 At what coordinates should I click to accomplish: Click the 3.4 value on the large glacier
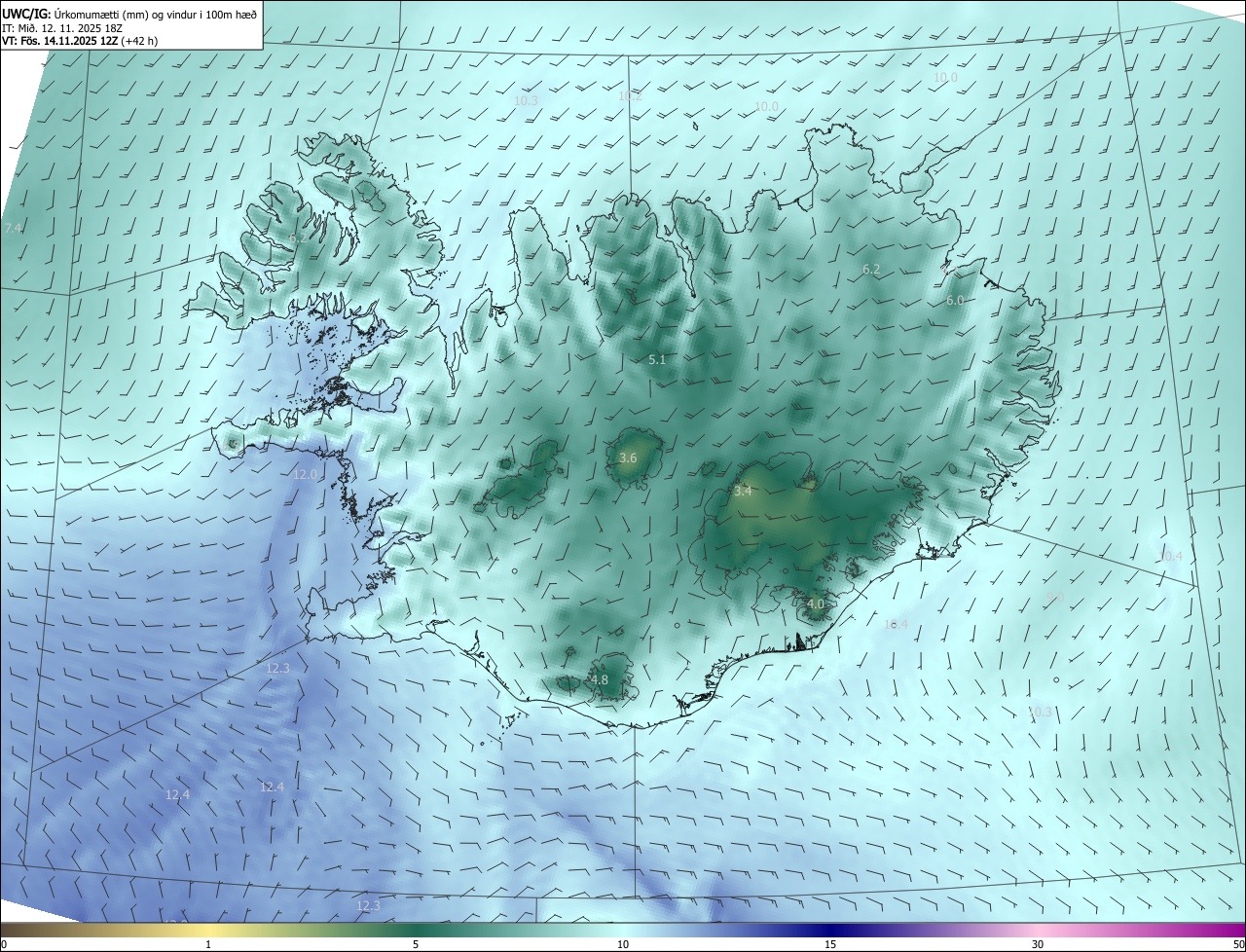pos(743,492)
